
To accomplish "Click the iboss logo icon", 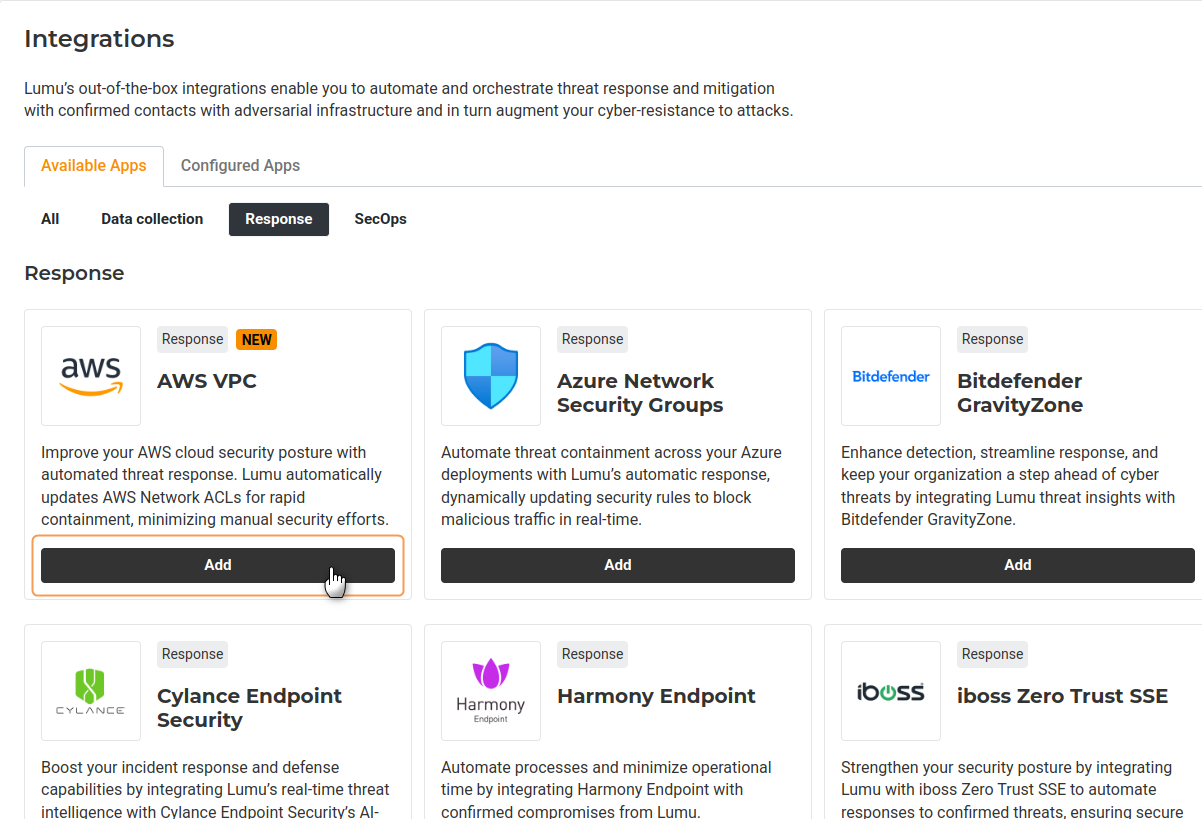I will click(x=891, y=691).
